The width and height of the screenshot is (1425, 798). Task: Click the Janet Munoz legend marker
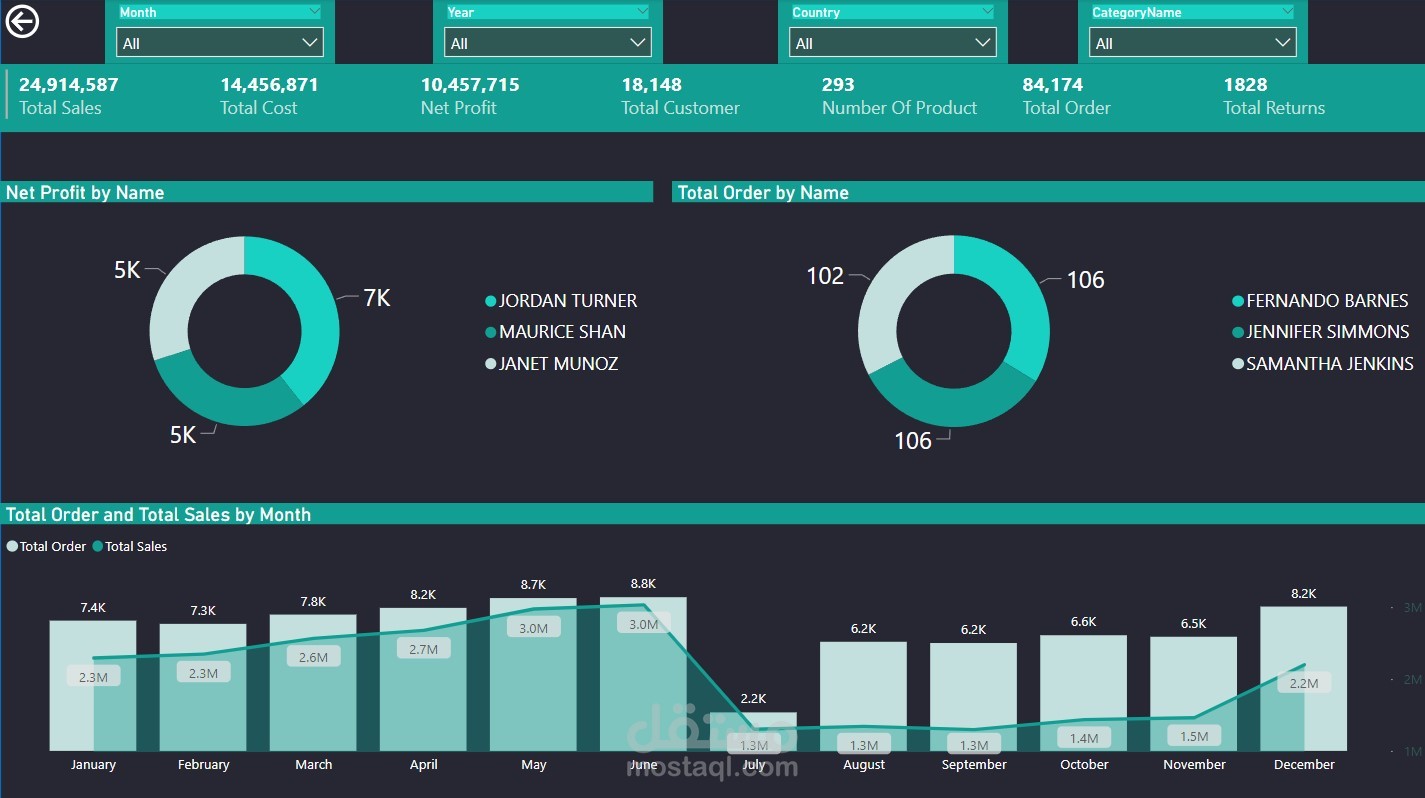[x=490, y=364]
